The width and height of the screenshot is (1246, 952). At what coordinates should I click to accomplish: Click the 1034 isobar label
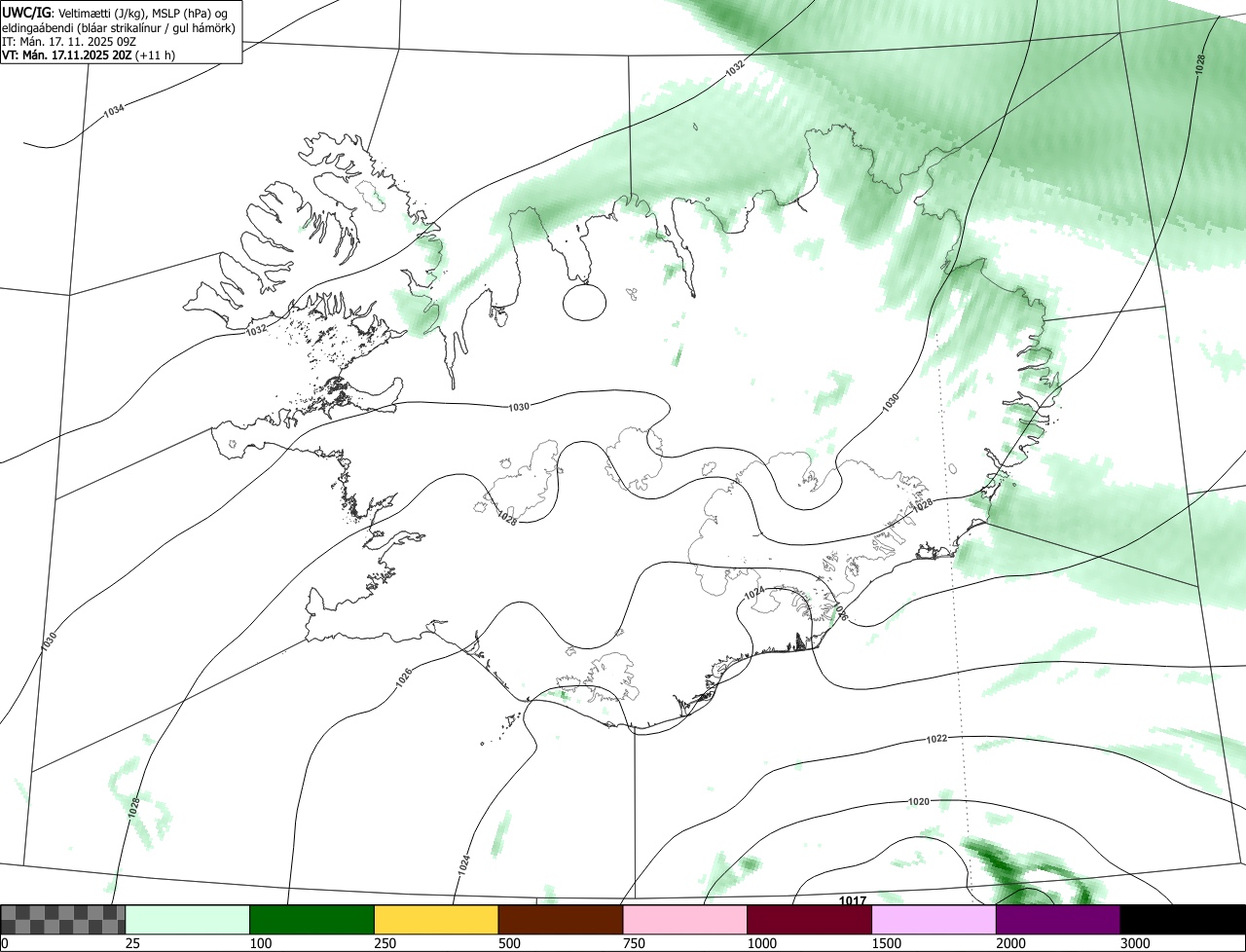[x=113, y=111]
